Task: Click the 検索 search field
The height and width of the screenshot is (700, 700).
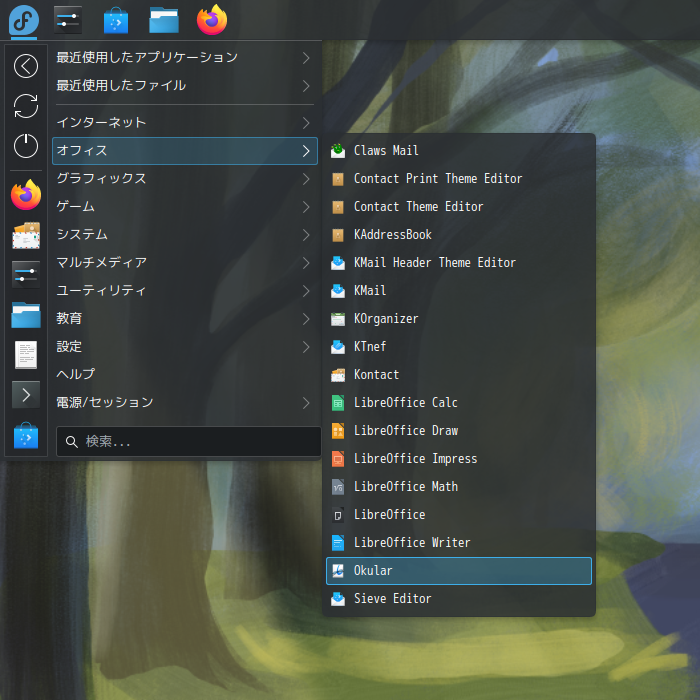Action: (x=188, y=442)
